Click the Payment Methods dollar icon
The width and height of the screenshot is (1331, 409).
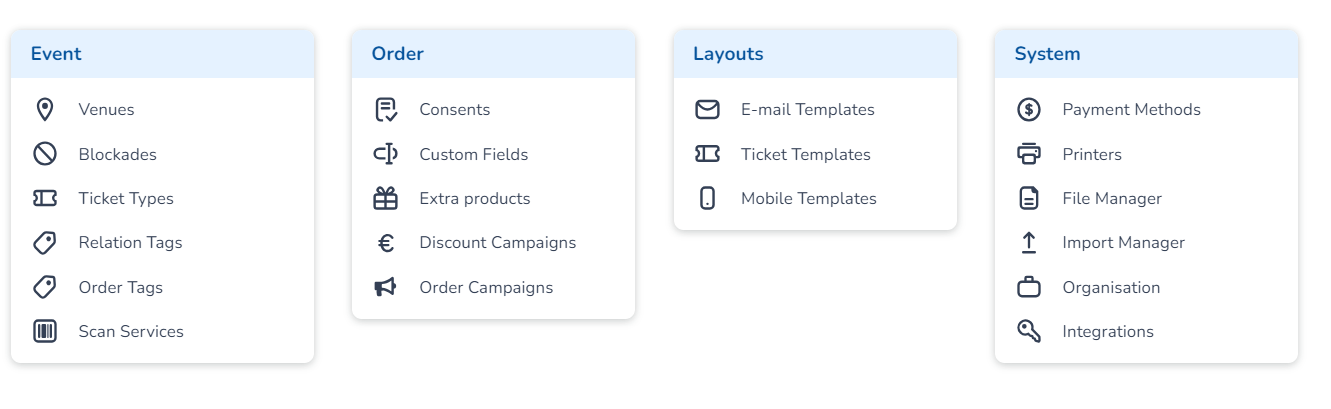coord(1028,110)
